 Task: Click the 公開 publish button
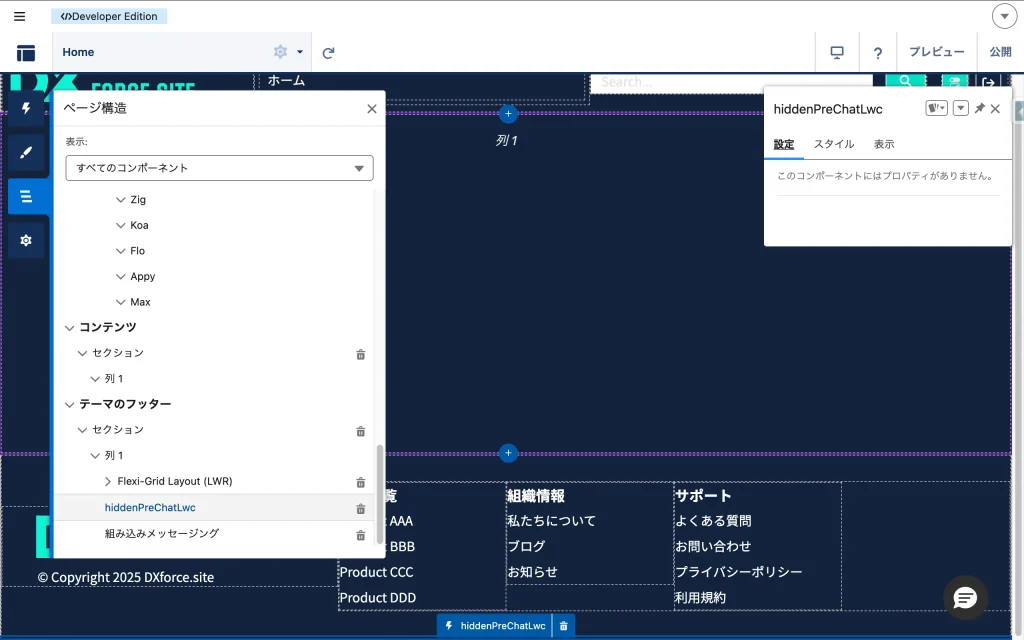pyautogui.click(x=1000, y=53)
